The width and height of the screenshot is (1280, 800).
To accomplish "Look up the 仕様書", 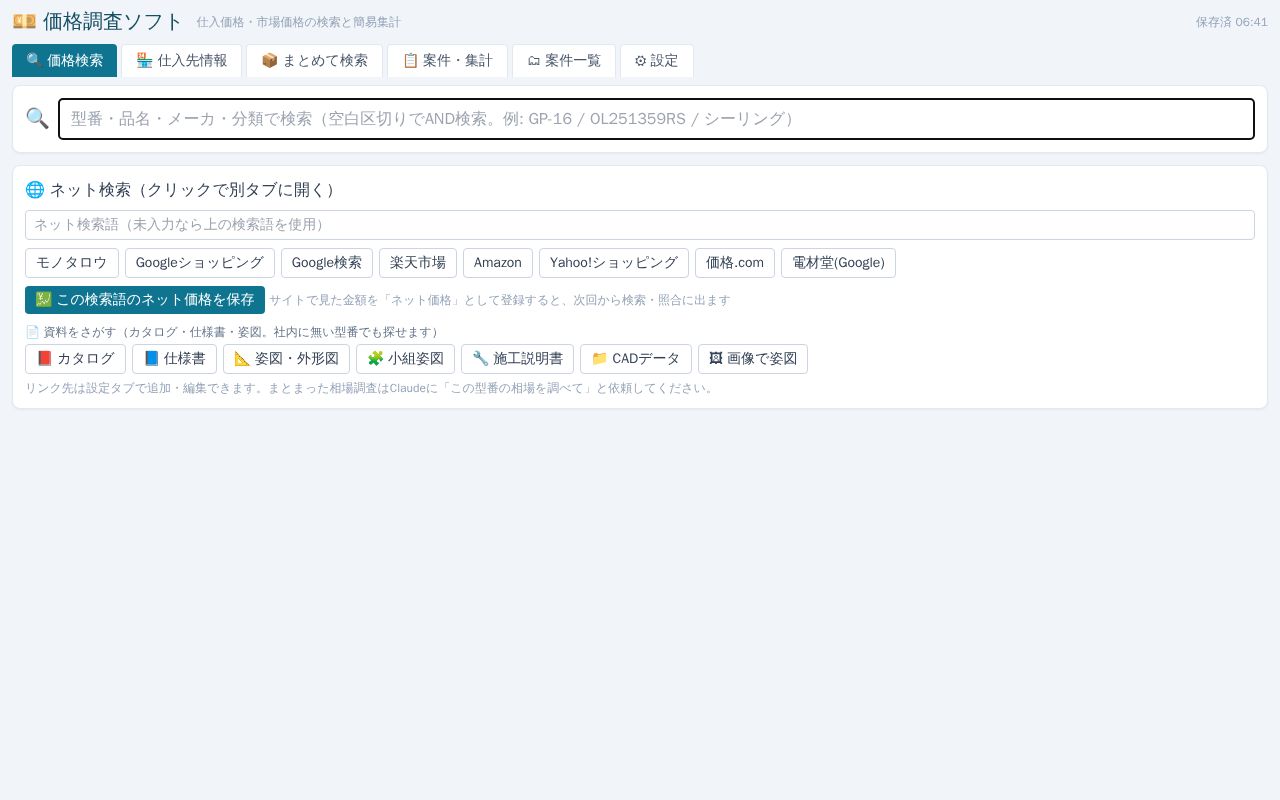I will (x=174, y=359).
